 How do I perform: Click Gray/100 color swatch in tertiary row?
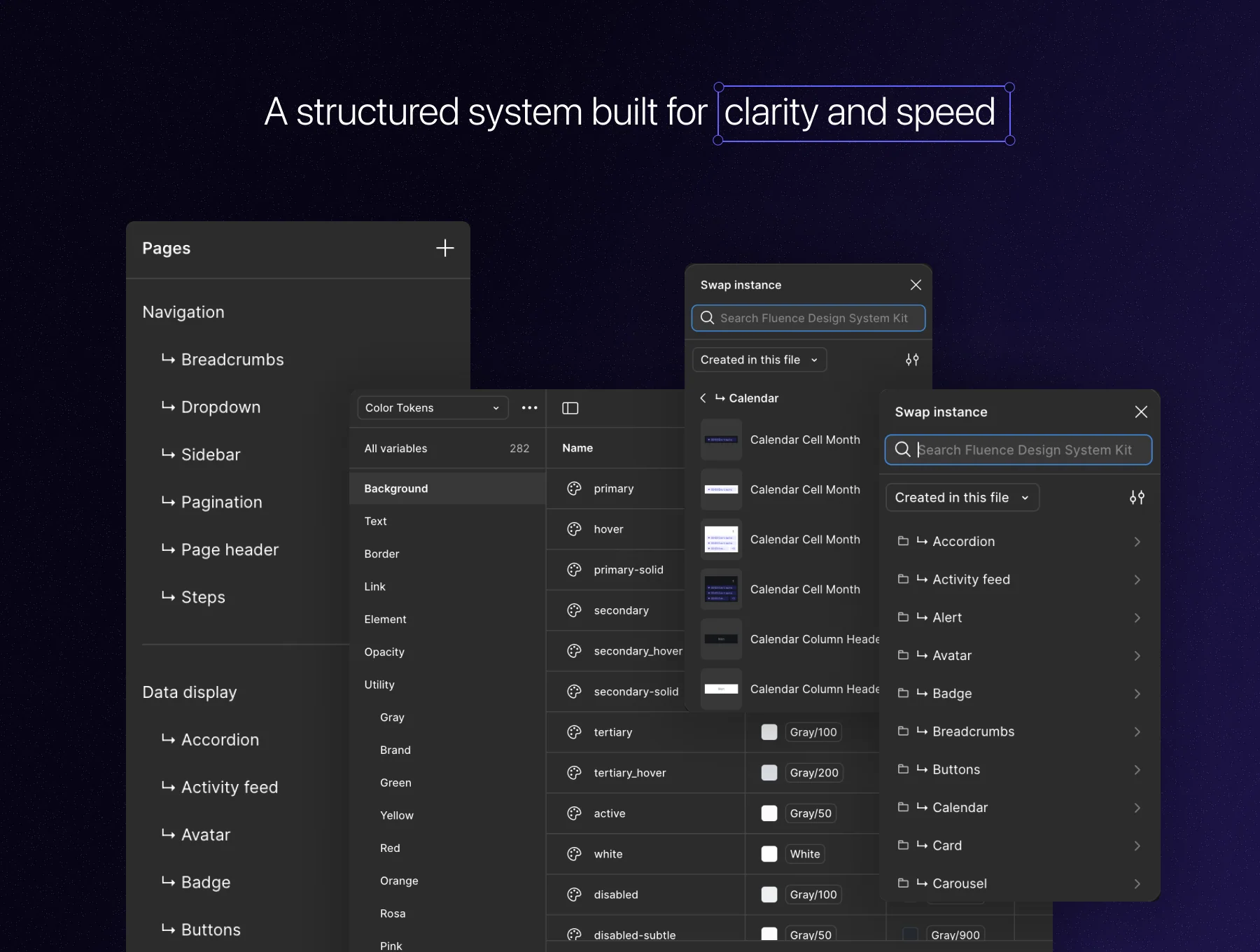tap(769, 732)
